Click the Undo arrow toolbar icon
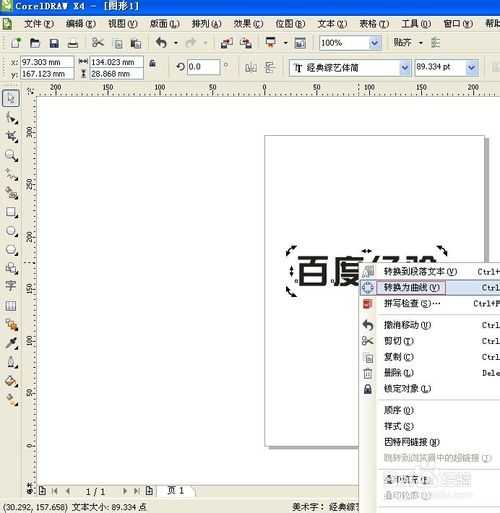 point(161,43)
